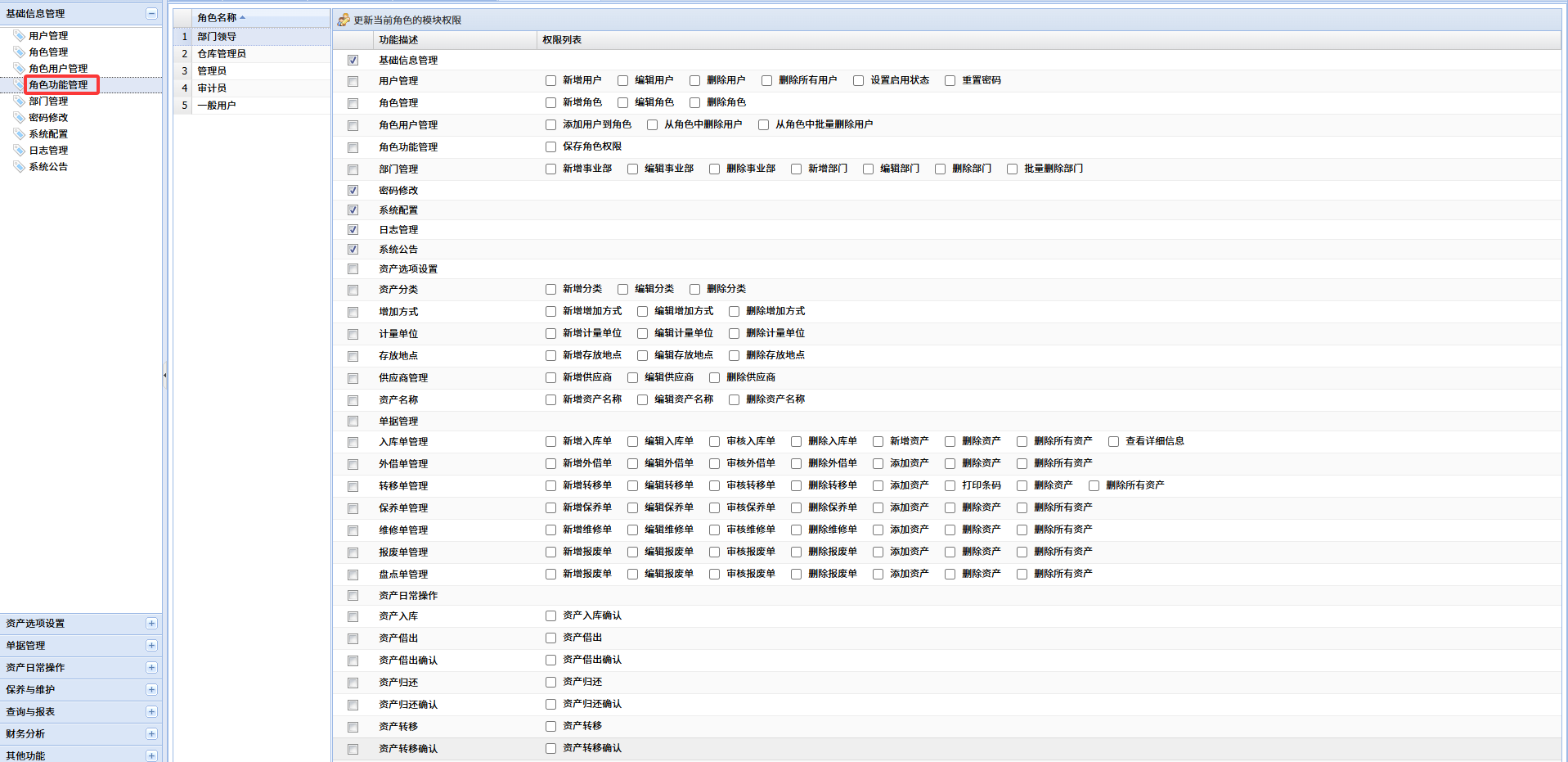Click the 权限列表 column header

pyautogui.click(x=1049, y=40)
